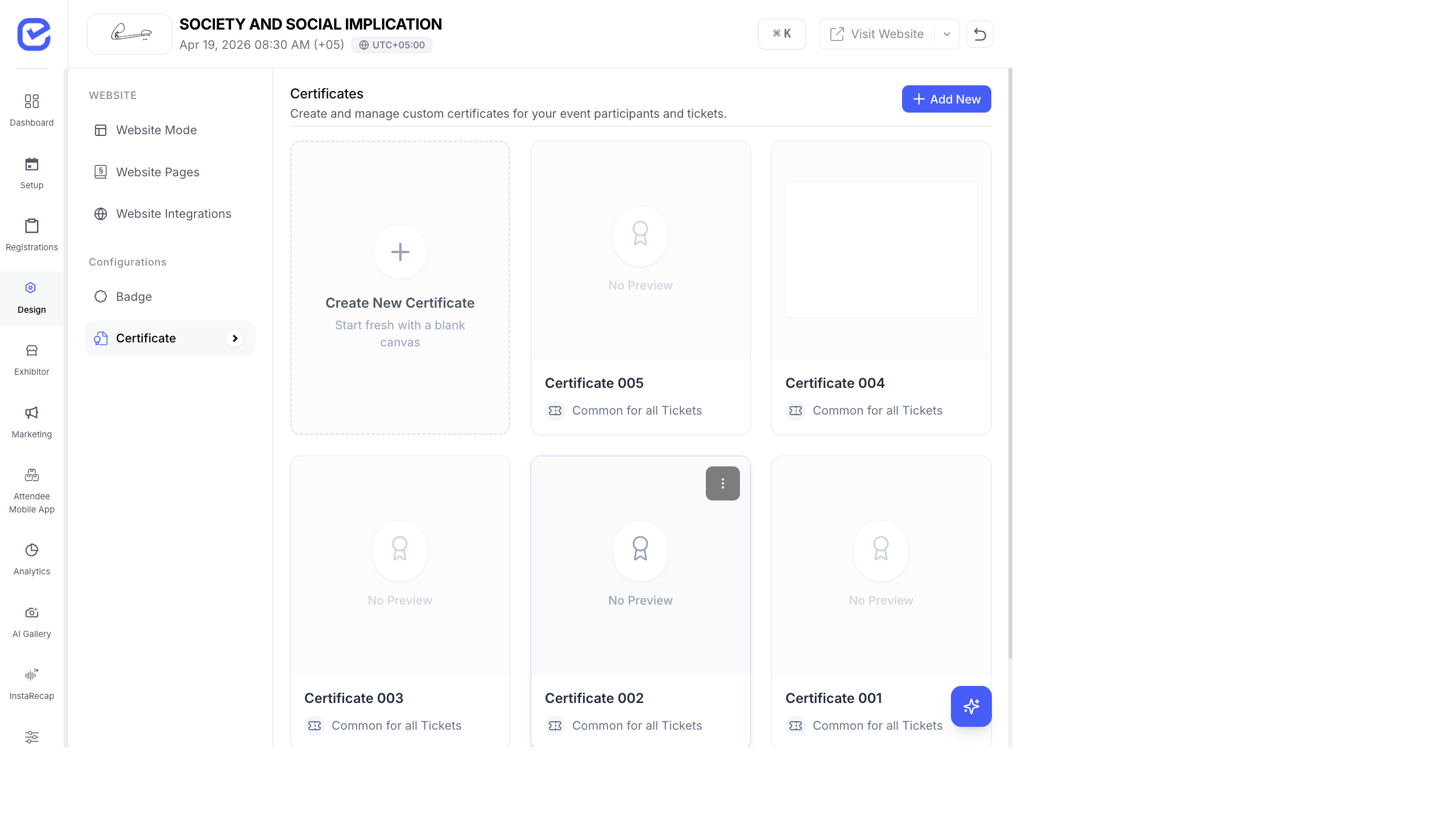Click ticket icon under Certificate 003
The image size is (1456, 819).
coord(315,726)
